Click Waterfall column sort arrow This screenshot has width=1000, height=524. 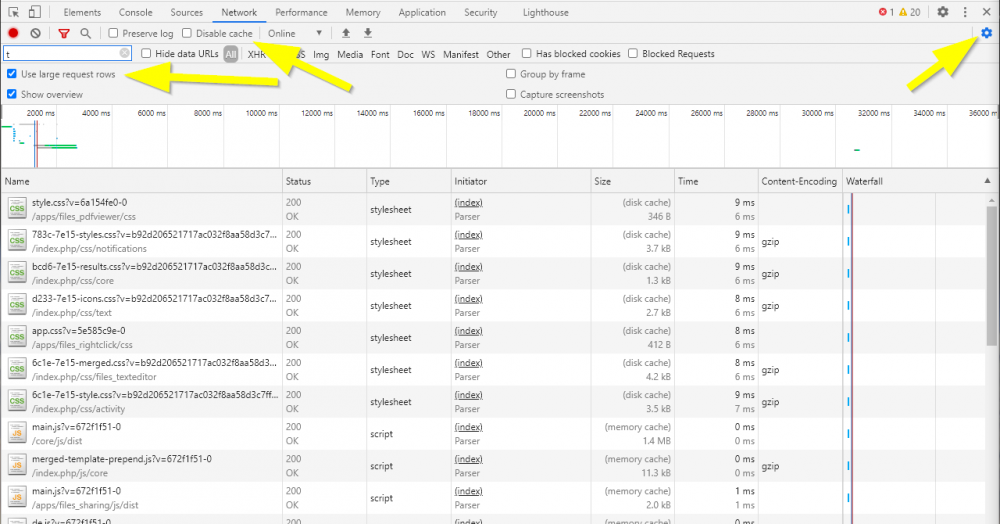click(x=987, y=182)
